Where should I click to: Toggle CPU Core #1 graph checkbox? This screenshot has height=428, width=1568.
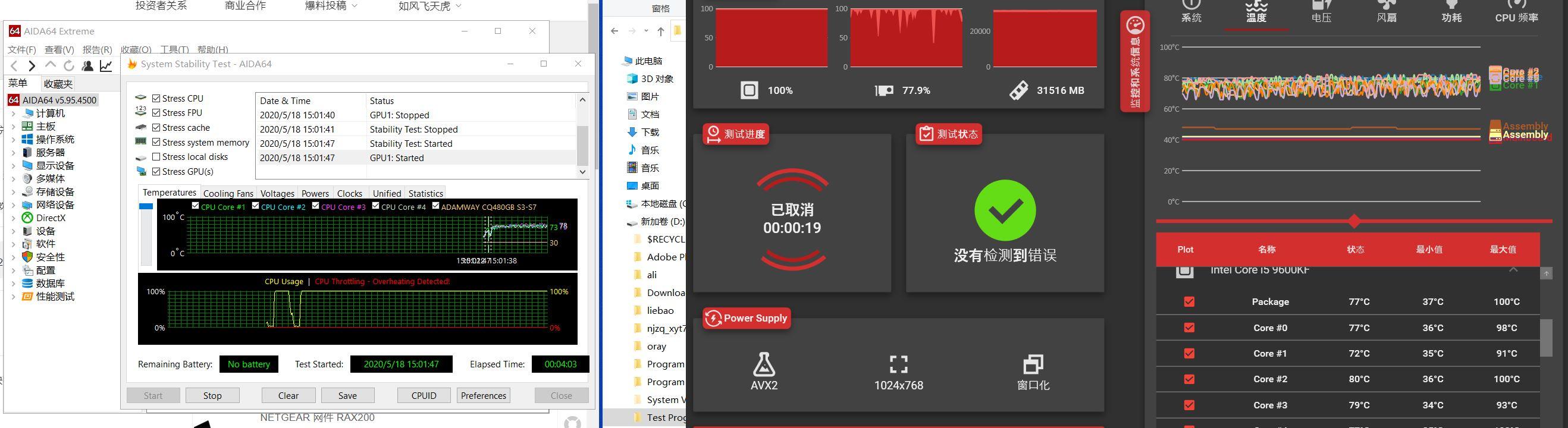pos(195,206)
